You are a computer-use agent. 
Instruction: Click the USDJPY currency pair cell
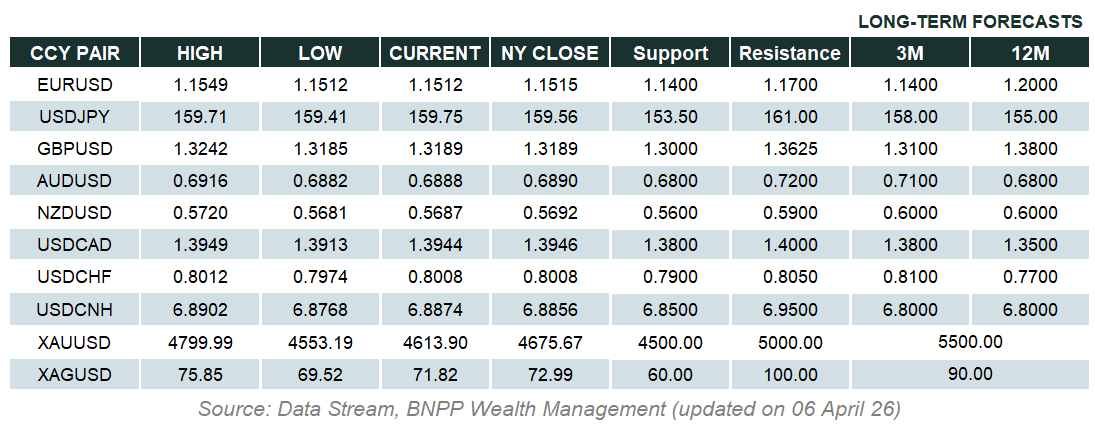click(73, 117)
